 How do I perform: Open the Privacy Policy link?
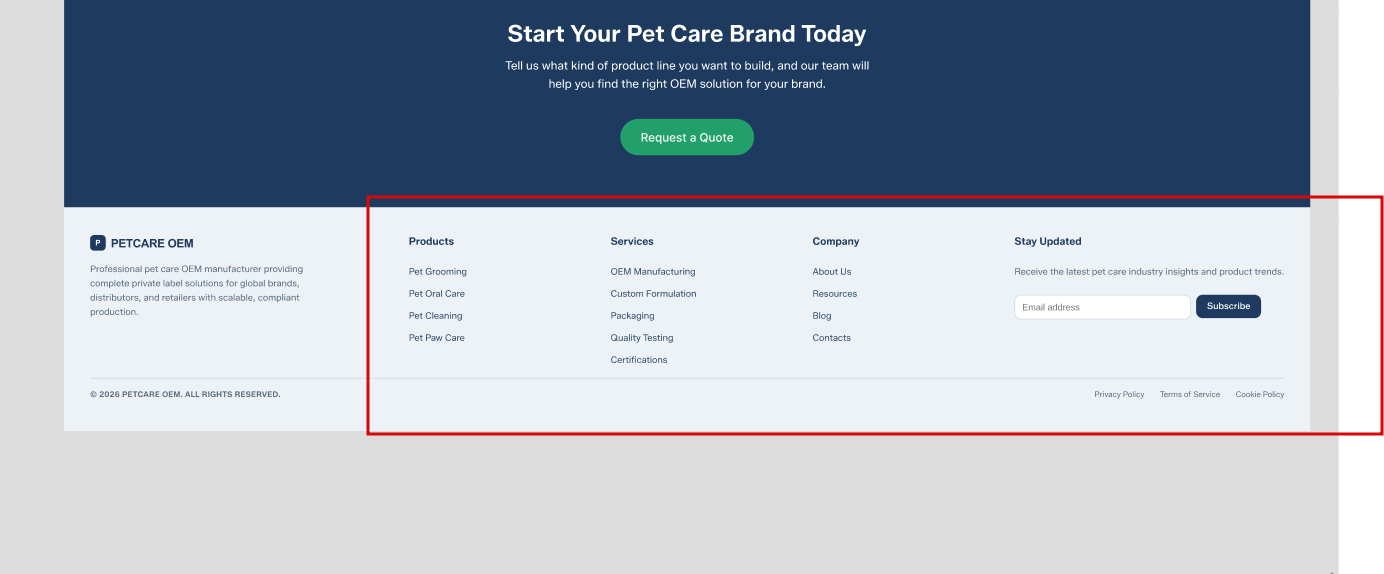coord(1119,394)
